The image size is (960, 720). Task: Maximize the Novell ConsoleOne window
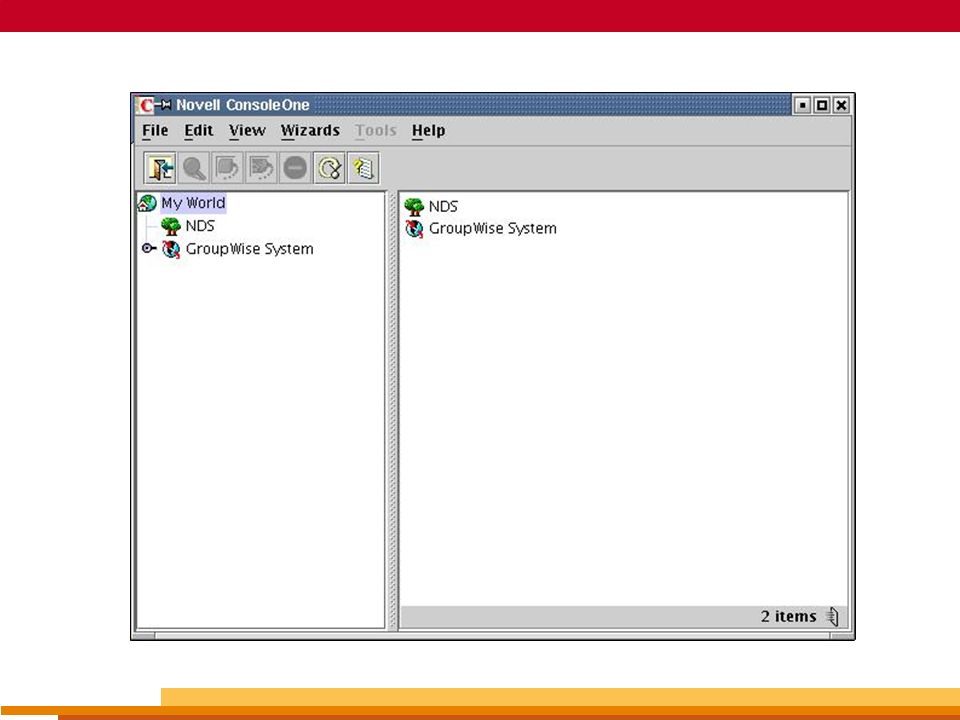coord(822,105)
